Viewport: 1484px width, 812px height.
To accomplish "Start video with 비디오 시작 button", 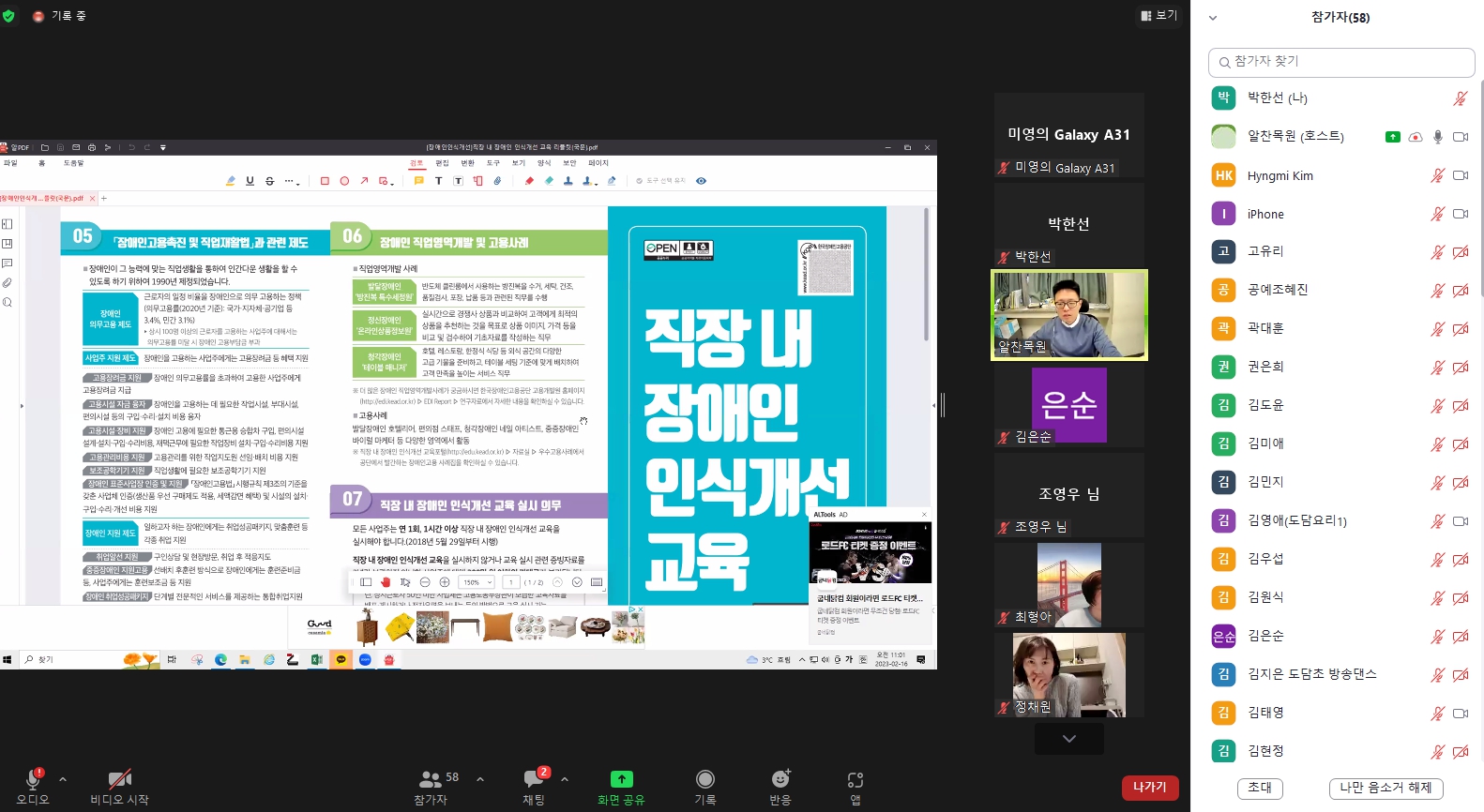I will 119,786.
